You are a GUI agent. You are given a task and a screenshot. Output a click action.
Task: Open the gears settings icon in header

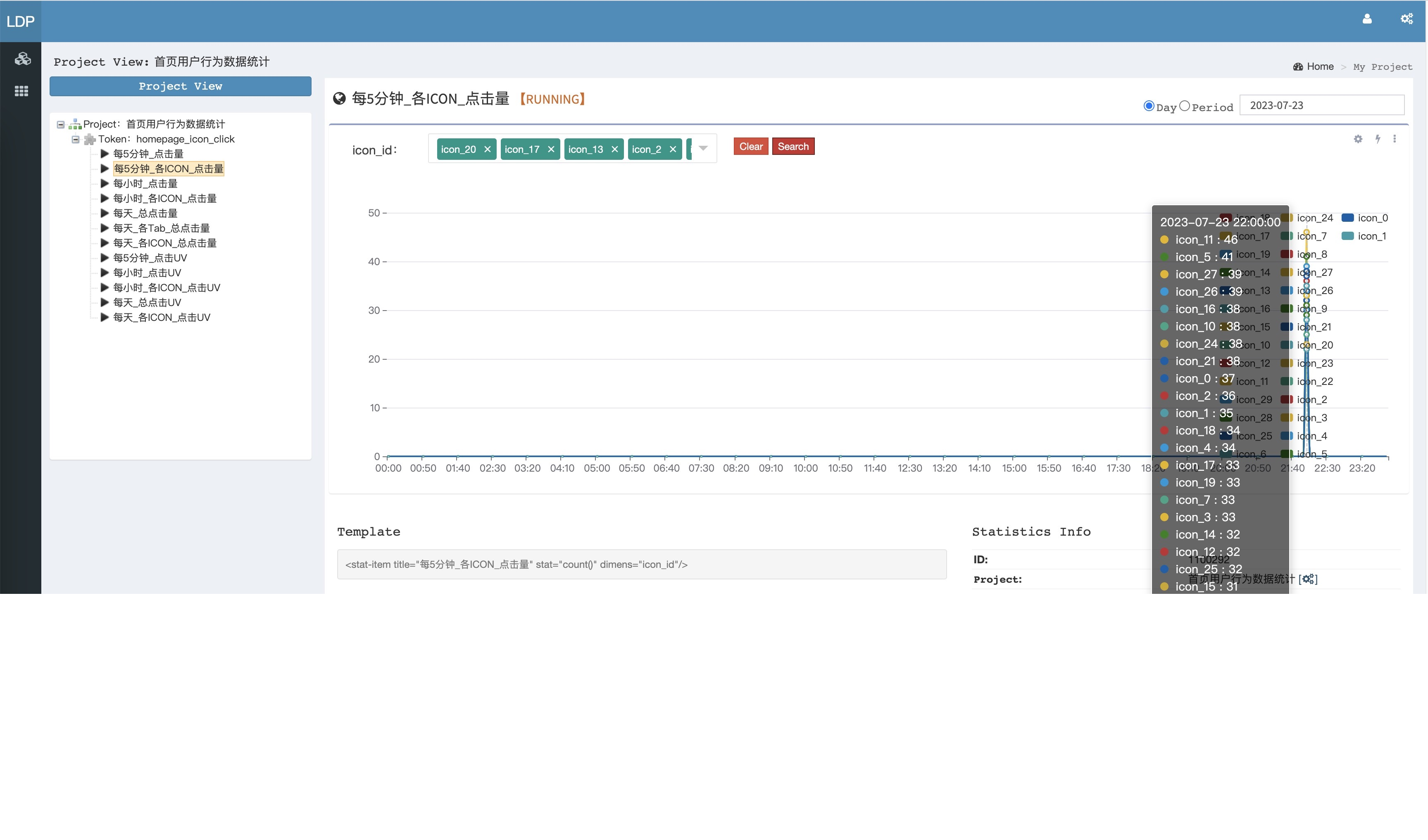click(1407, 19)
